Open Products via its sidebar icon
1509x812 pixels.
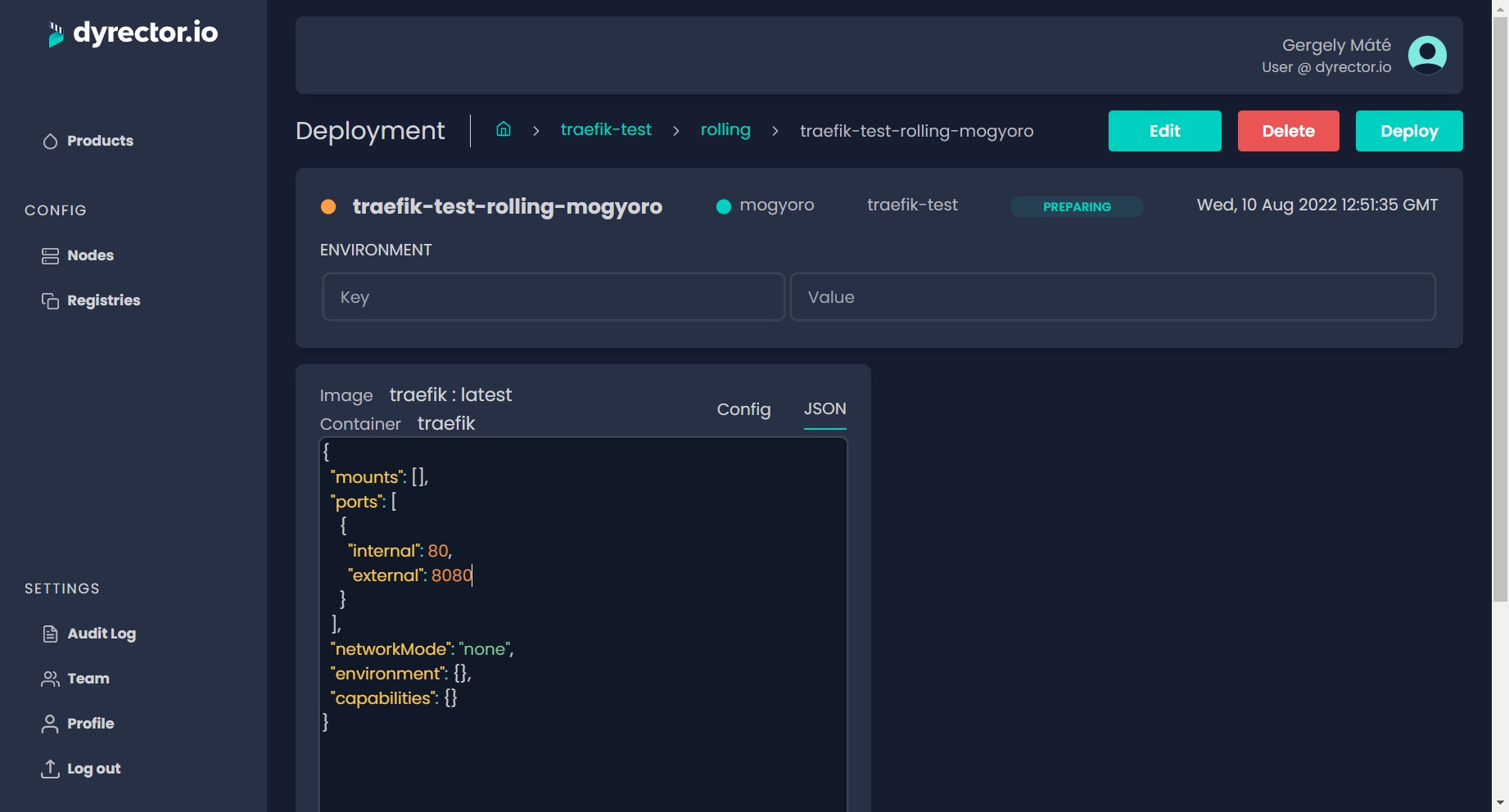coord(50,141)
